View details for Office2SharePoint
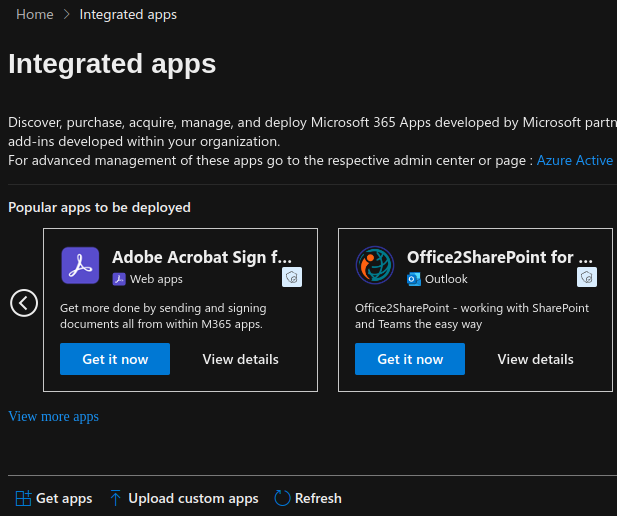Screen dimensions: 617x516 (535, 359)
